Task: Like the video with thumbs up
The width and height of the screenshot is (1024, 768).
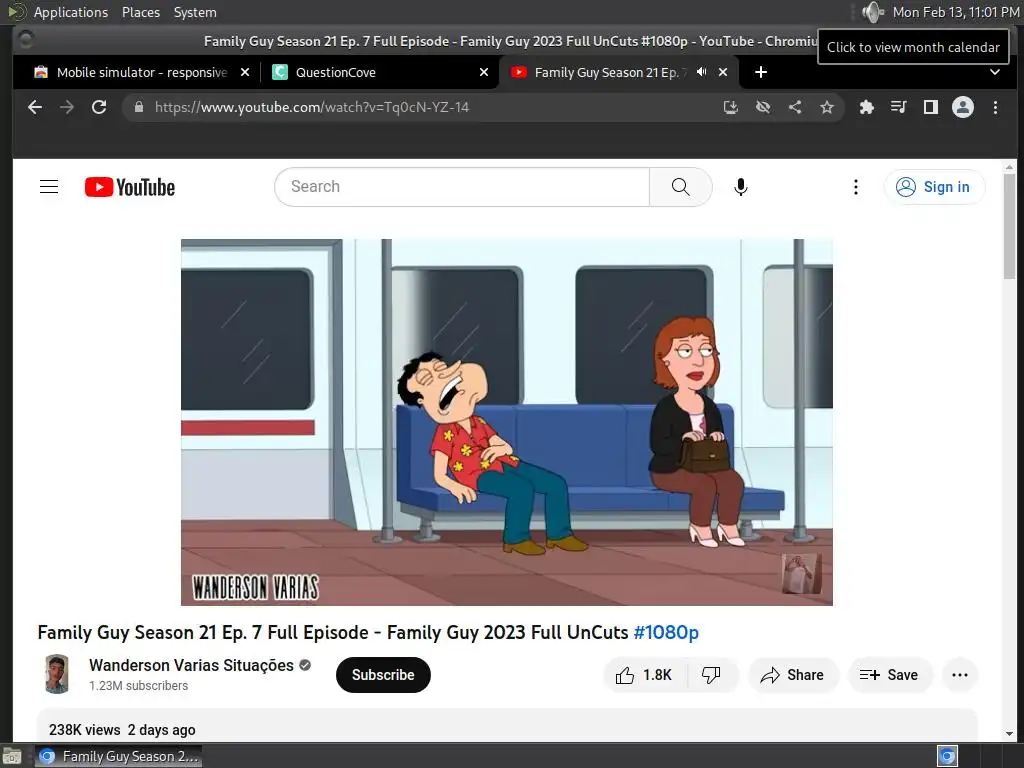Action: point(645,675)
